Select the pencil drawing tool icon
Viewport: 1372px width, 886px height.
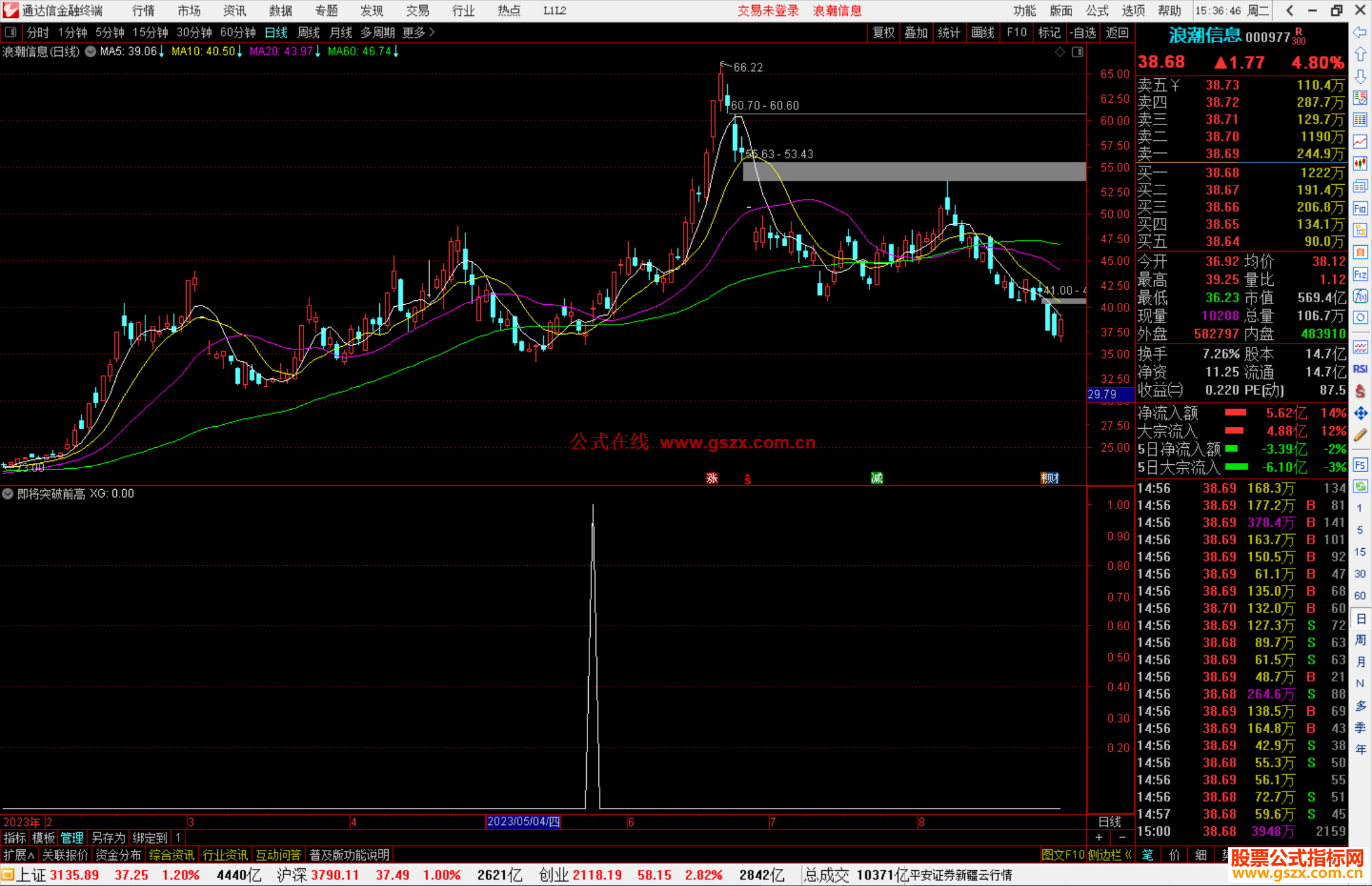[1360, 435]
